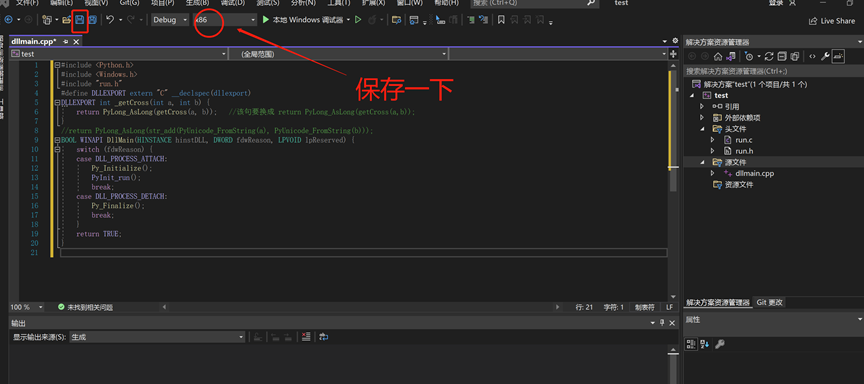The image size is (864, 384).
Task: Click the LF line ending indicator
Action: tap(669, 307)
